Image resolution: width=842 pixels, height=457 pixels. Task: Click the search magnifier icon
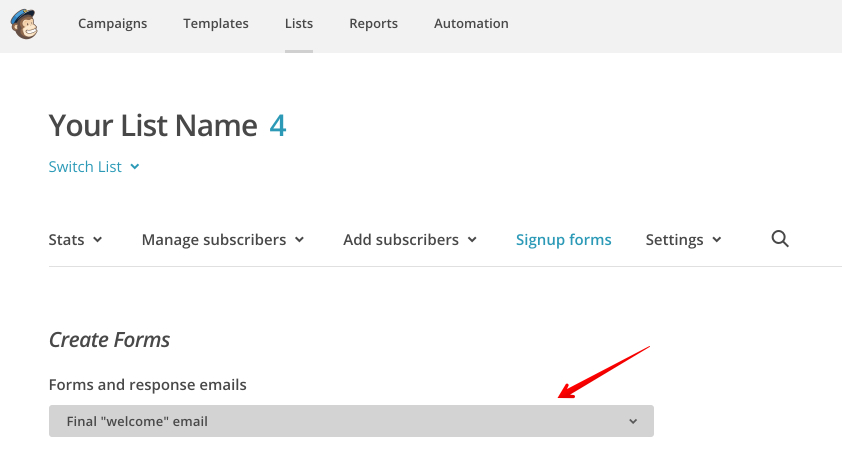coord(780,238)
